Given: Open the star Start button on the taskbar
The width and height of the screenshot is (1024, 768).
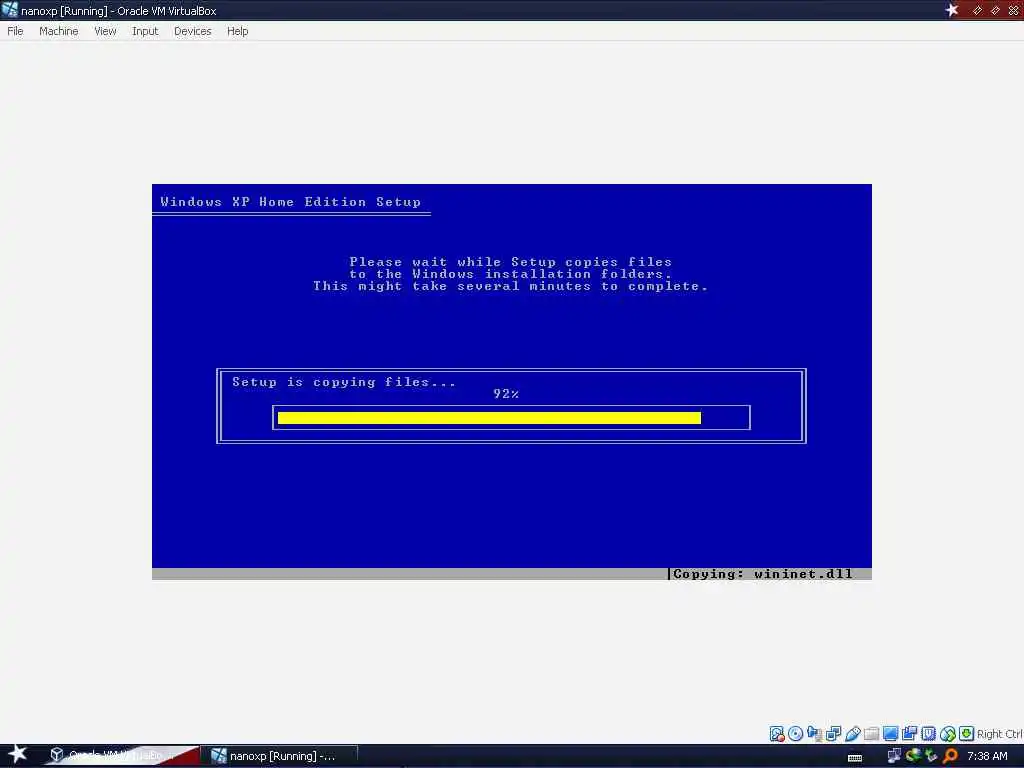Looking at the screenshot, I should tap(17, 754).
